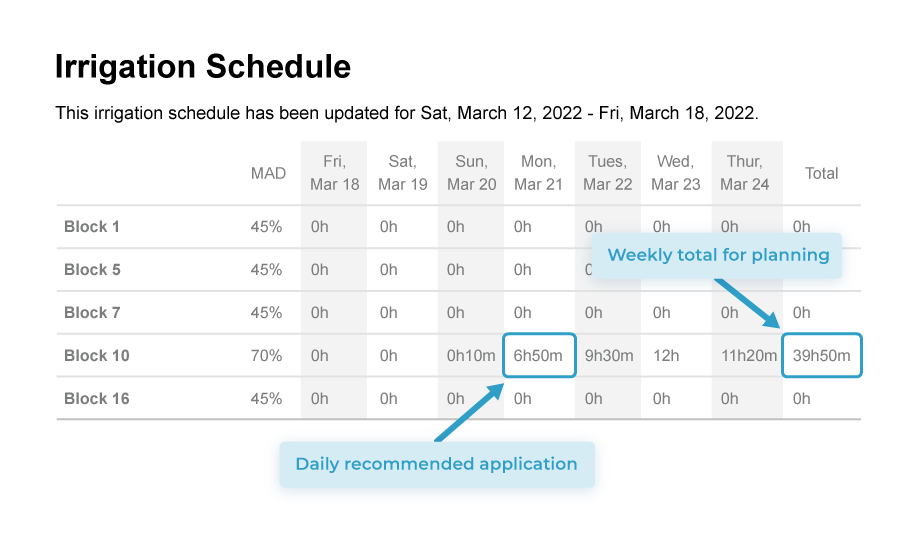Select the Block 10 row label

click(96, 356)
